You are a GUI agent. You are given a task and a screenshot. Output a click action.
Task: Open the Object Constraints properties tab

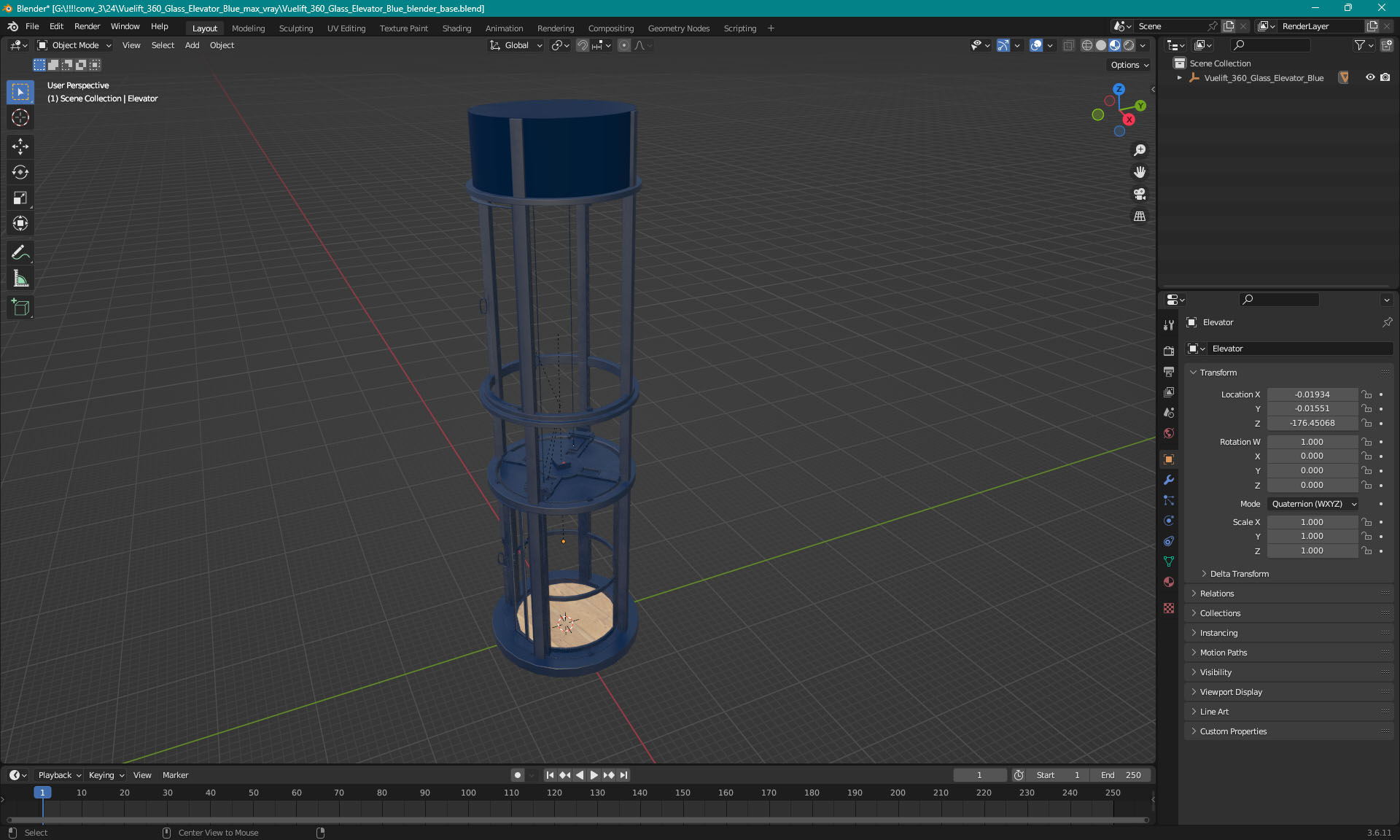[1169, 541]
